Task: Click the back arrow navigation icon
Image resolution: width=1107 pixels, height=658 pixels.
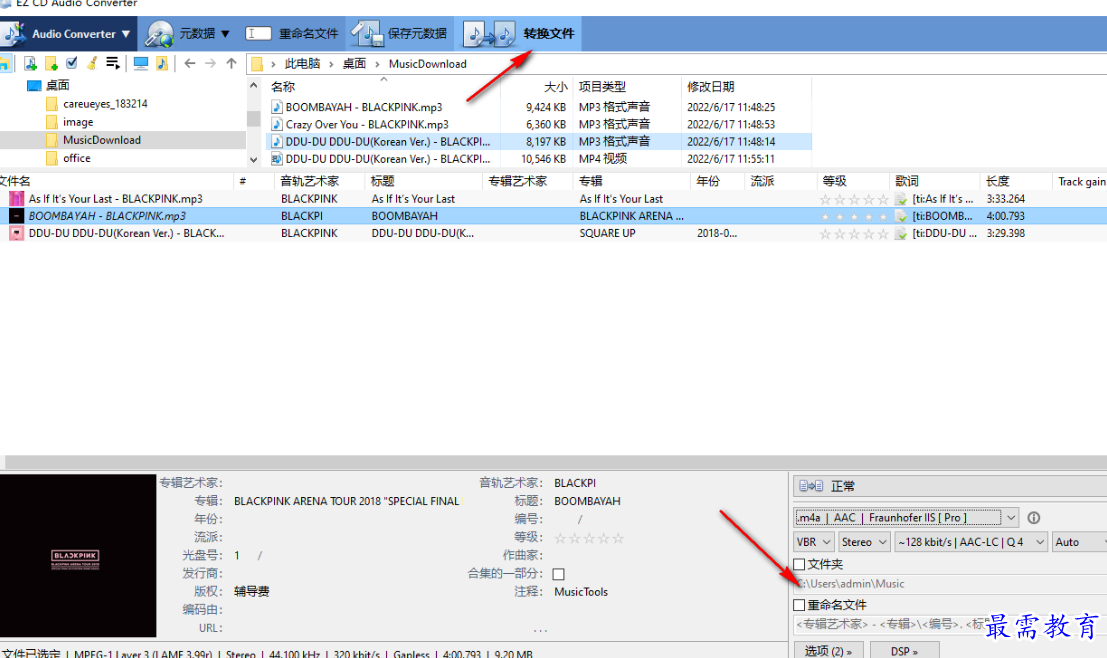Action: point(189,64)
